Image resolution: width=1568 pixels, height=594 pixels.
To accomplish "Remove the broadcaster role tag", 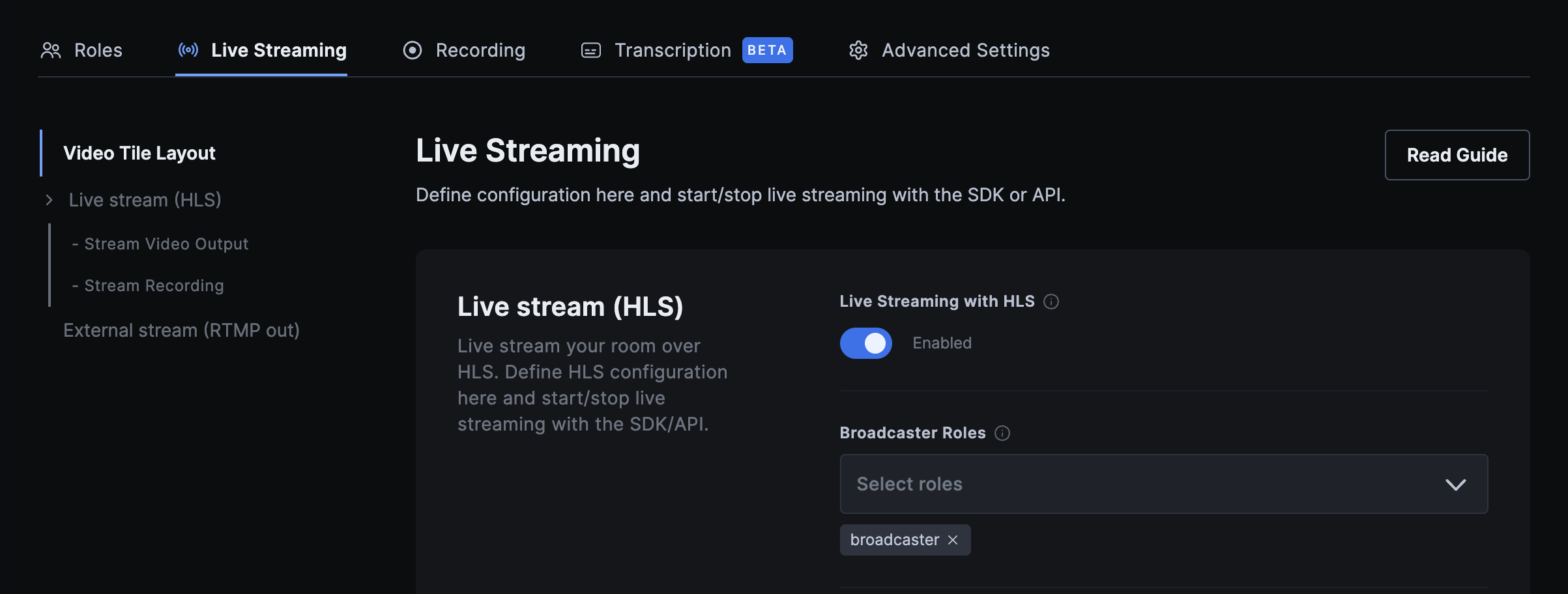I will pyautogui.click(x=953, y=540).
